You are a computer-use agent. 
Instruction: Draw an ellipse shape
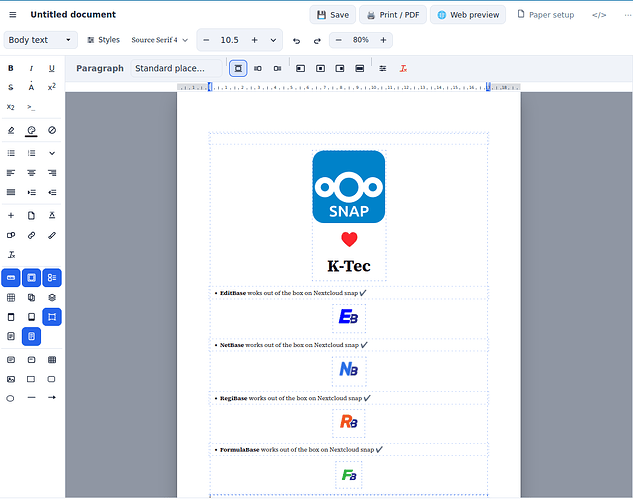click(11, 398)
